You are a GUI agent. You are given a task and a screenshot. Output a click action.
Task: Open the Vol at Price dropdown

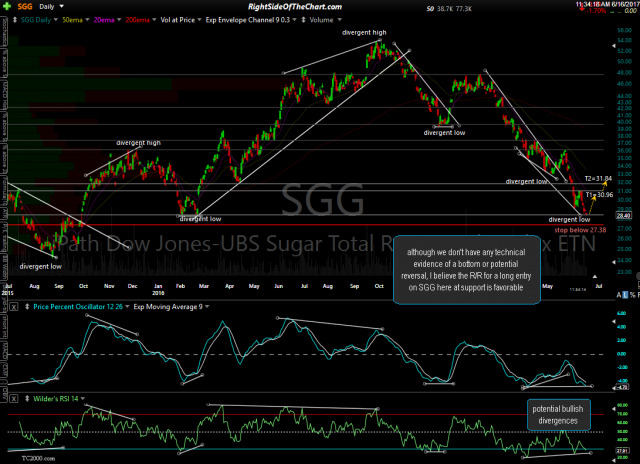tap(199, 20)
